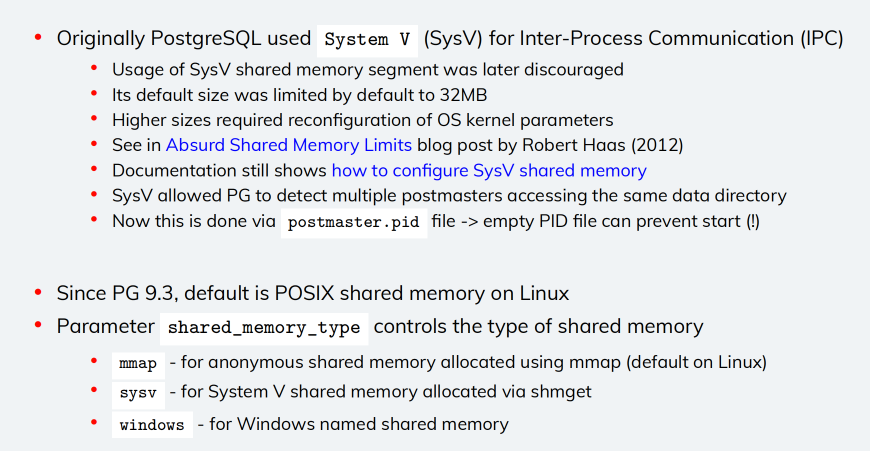Click the bullet beside Now this is done via

tap(94, 220)
